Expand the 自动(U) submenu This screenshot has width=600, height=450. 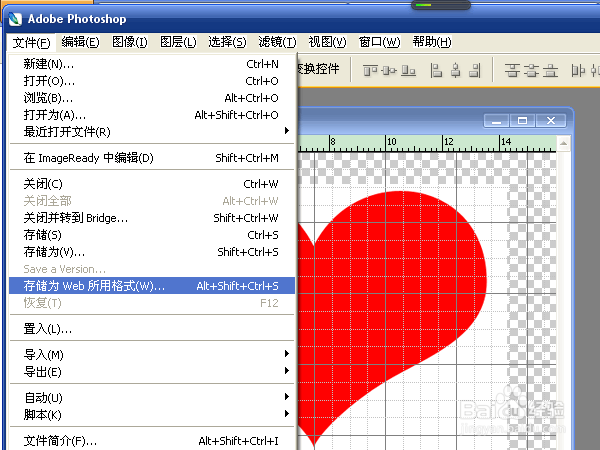click(x=152, y=398)
